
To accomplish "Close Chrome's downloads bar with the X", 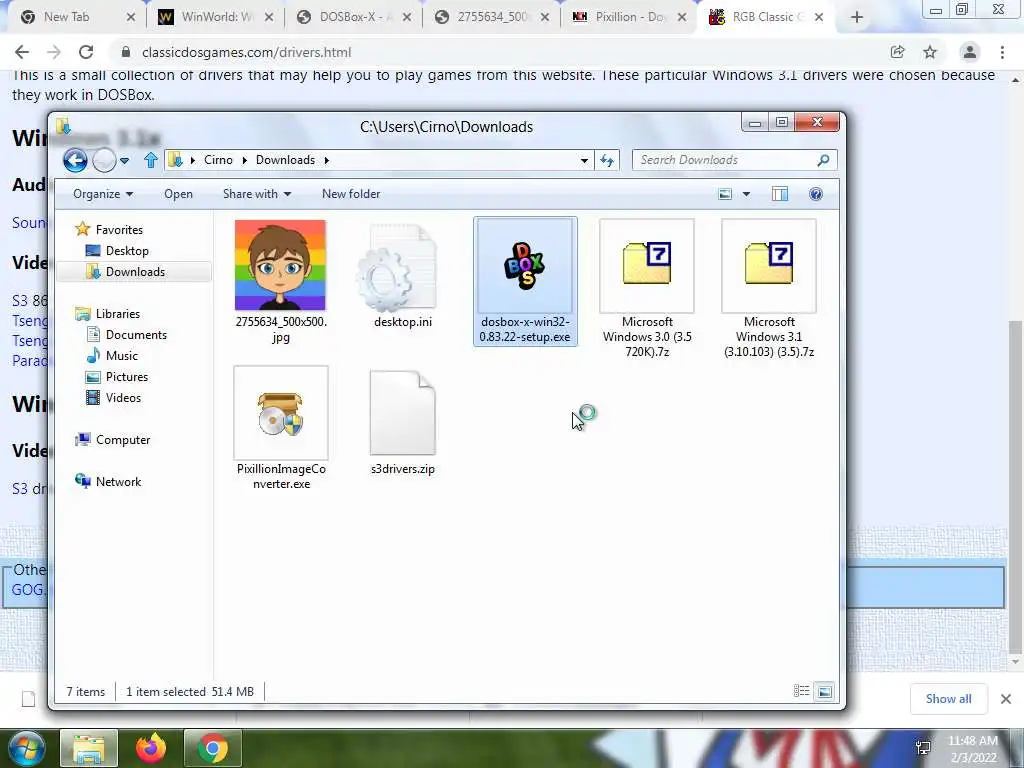I will pyautogui.click(x=1006, y=699).
